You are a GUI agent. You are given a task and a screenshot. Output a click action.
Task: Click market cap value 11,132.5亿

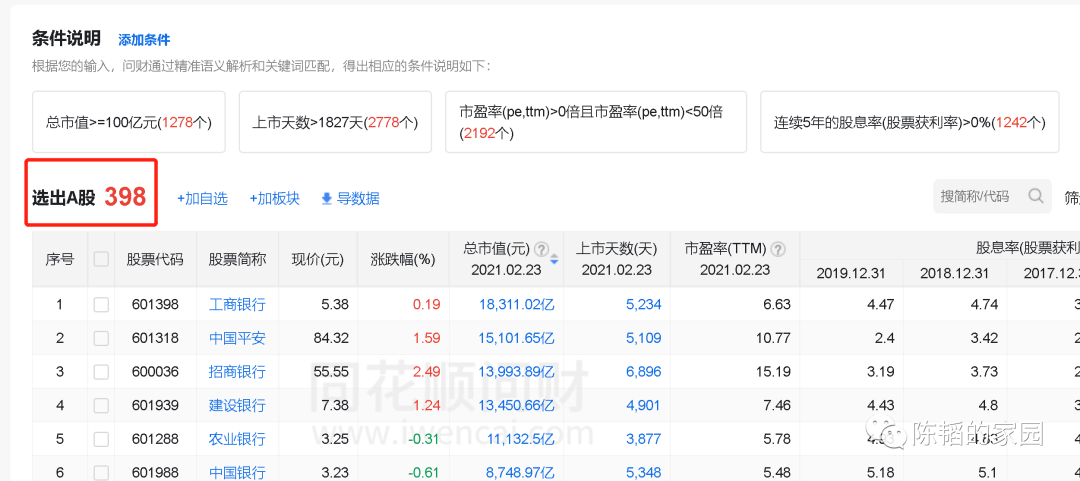click(520, 439)
